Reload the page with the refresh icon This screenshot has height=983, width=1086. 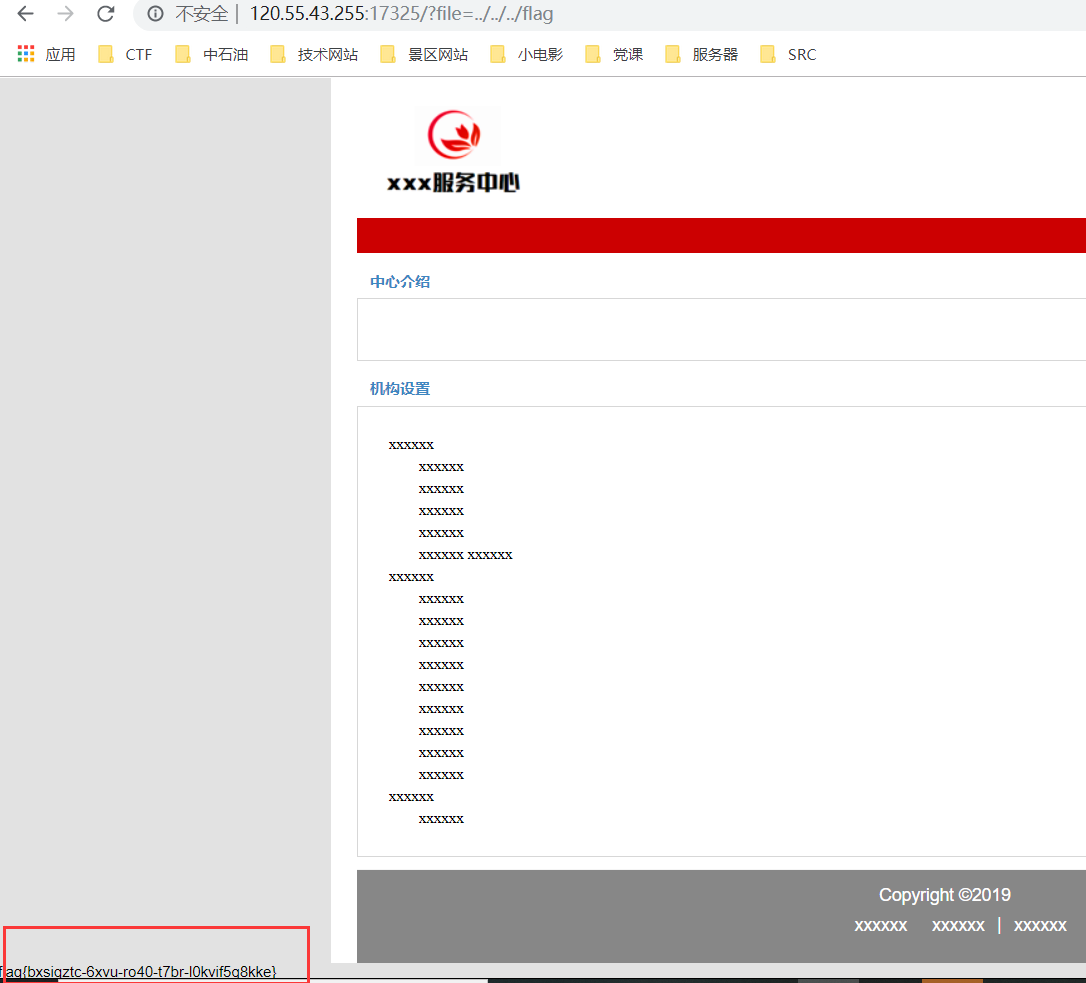pos(105,13)
